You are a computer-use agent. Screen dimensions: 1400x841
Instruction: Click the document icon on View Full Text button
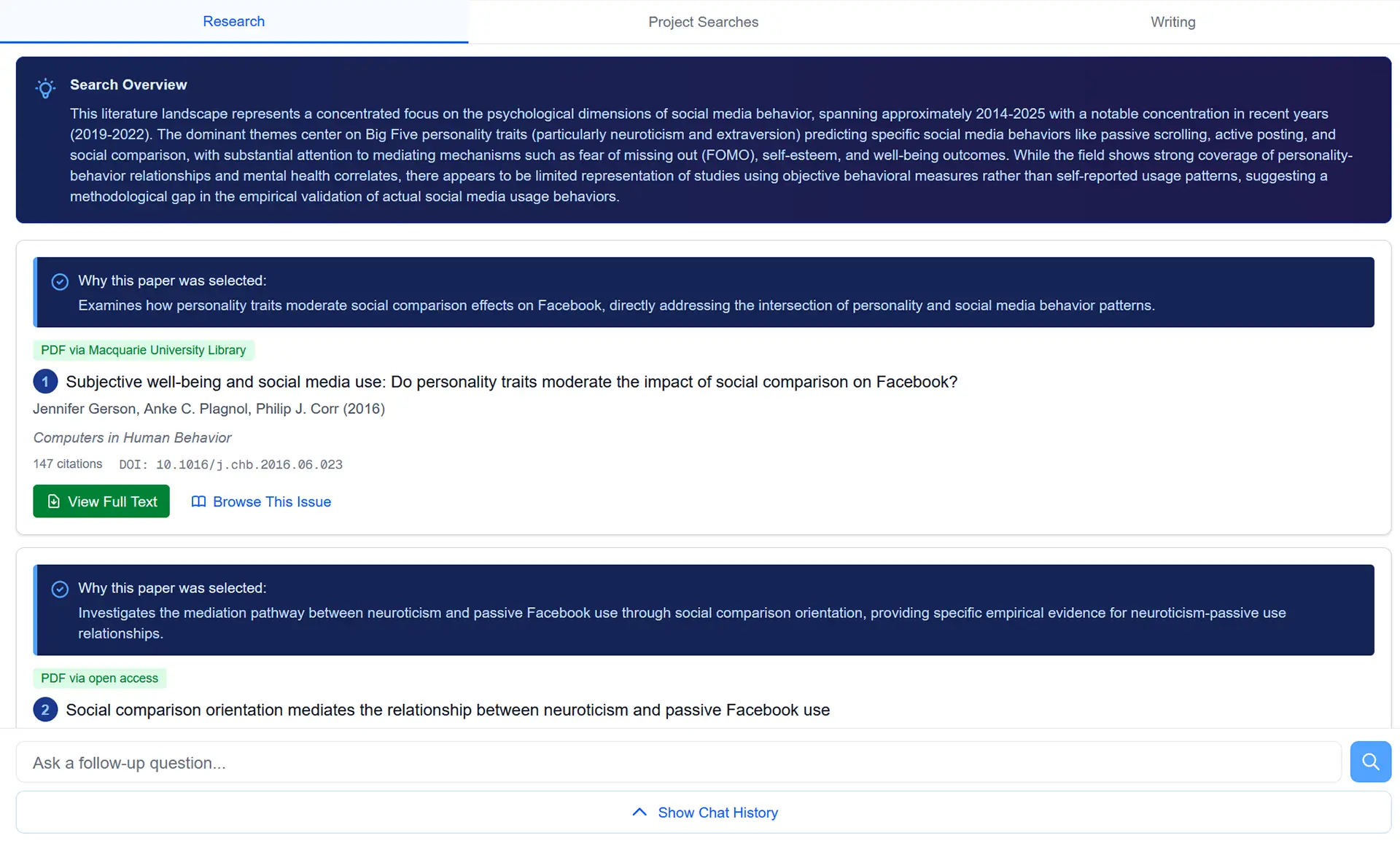tap(53, 501)
